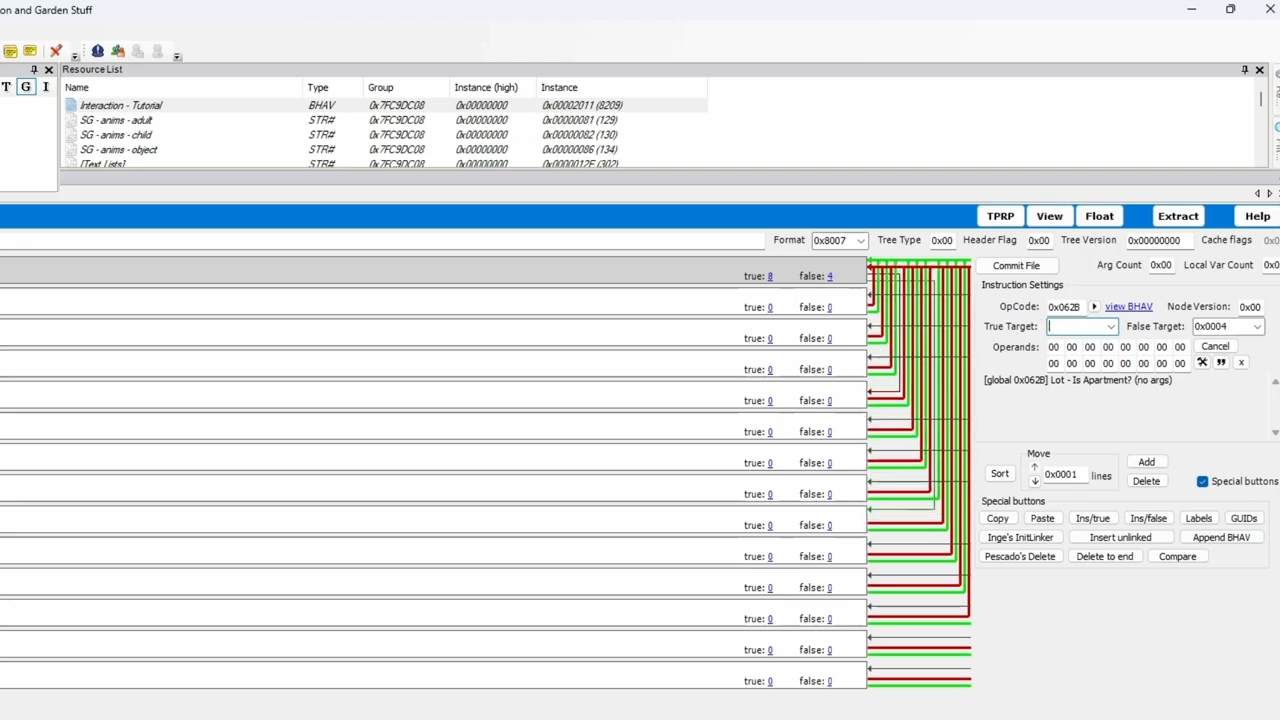Screen dimensions: 1280x720
Task: Select the Float view option
Action: 1099,216
